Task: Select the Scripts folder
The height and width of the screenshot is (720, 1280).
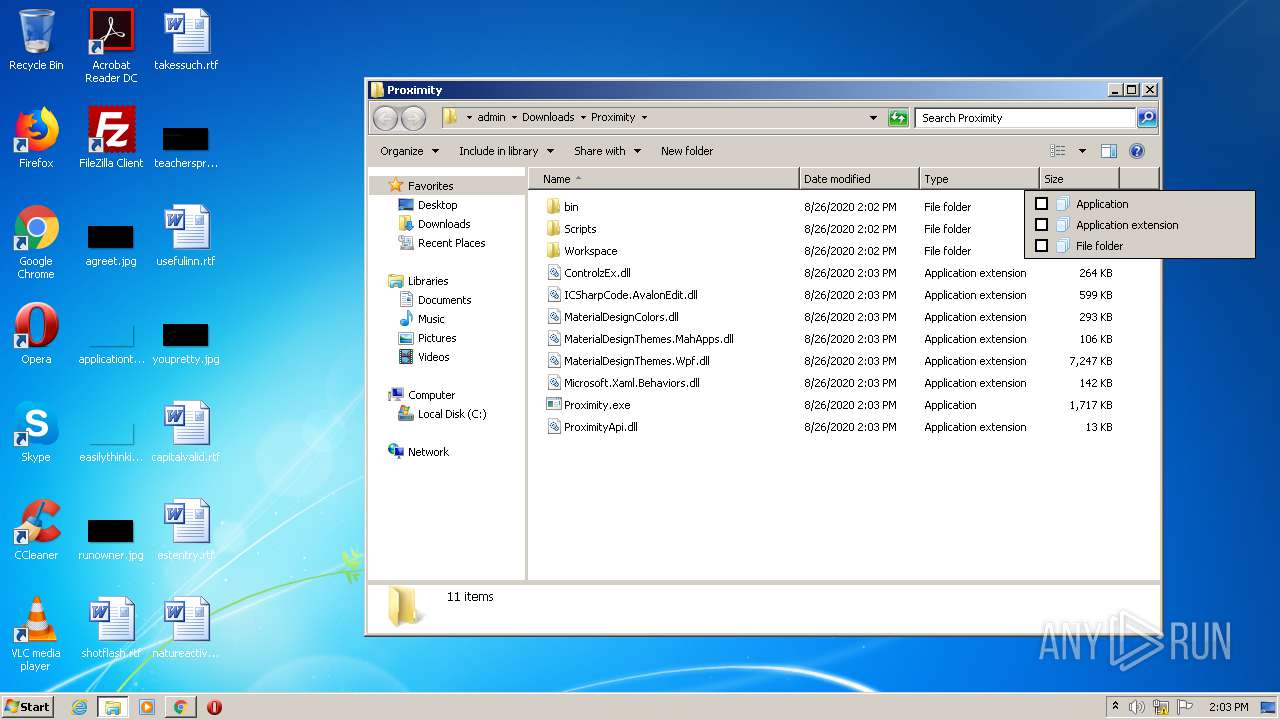Action: point(580,229)
